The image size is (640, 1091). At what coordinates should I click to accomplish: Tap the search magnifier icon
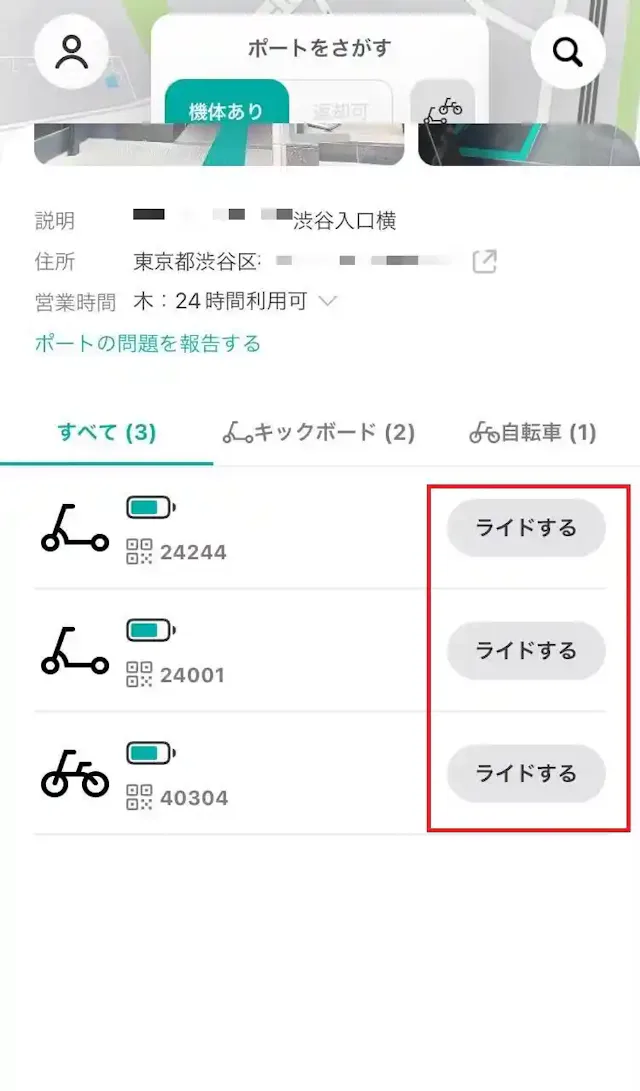568,52
